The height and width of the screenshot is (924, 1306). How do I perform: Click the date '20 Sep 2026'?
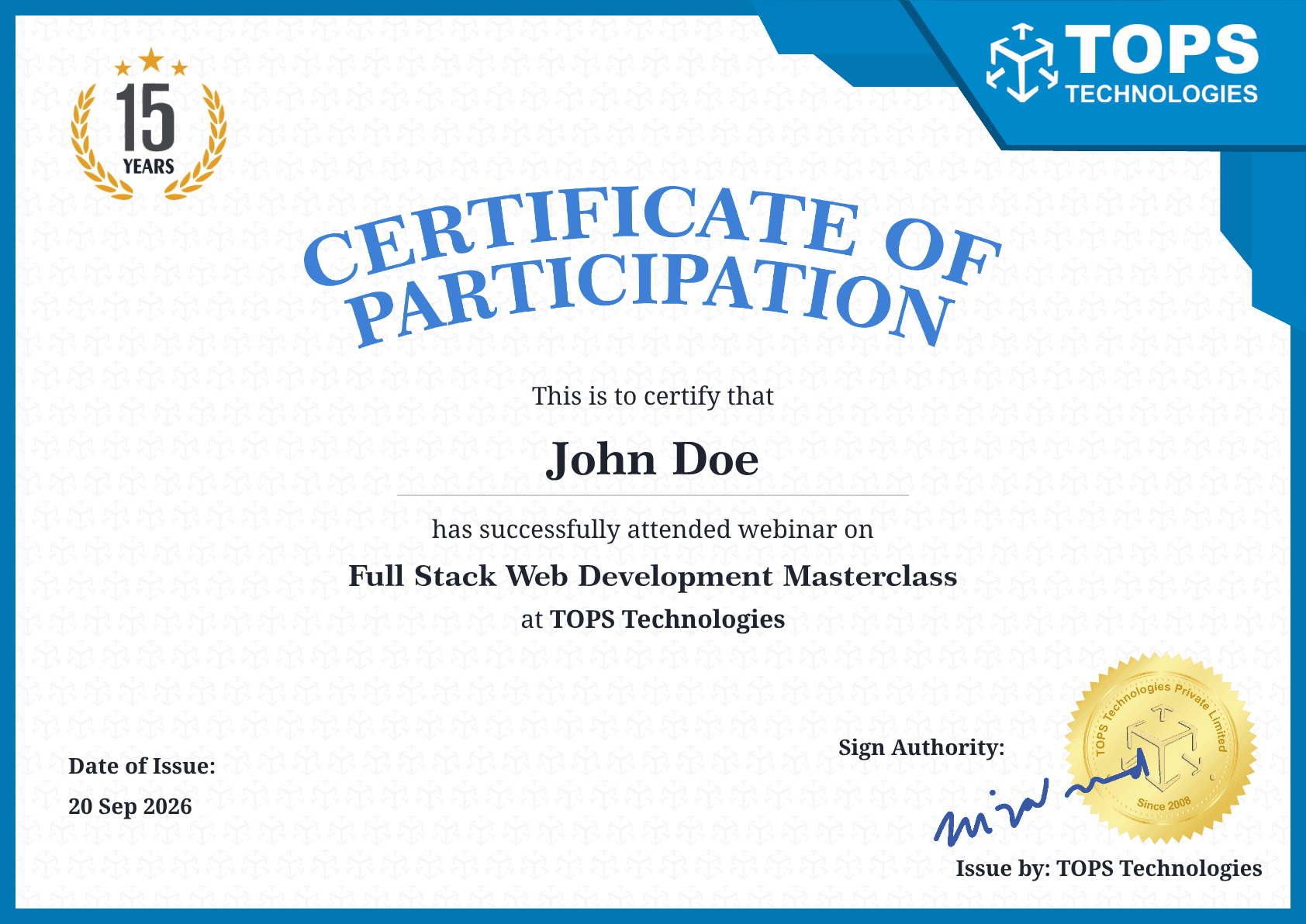coord(130,806)
